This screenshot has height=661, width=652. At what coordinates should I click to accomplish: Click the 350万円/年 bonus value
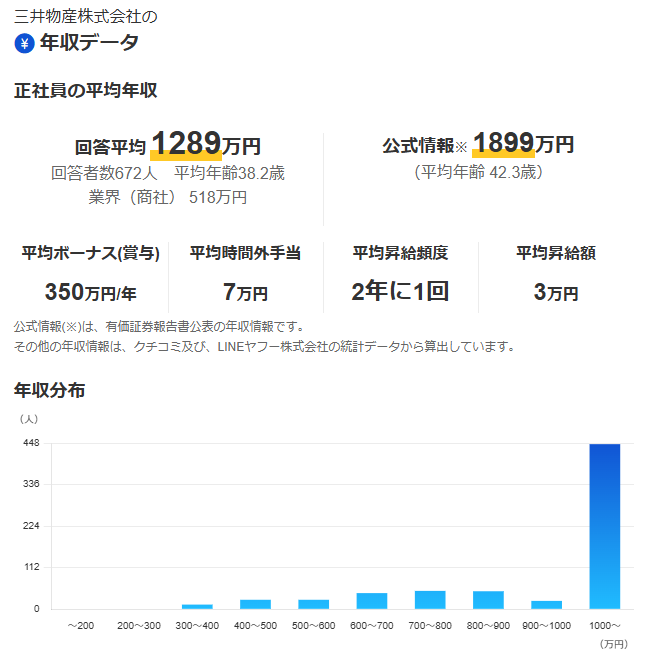pos(91,292)
